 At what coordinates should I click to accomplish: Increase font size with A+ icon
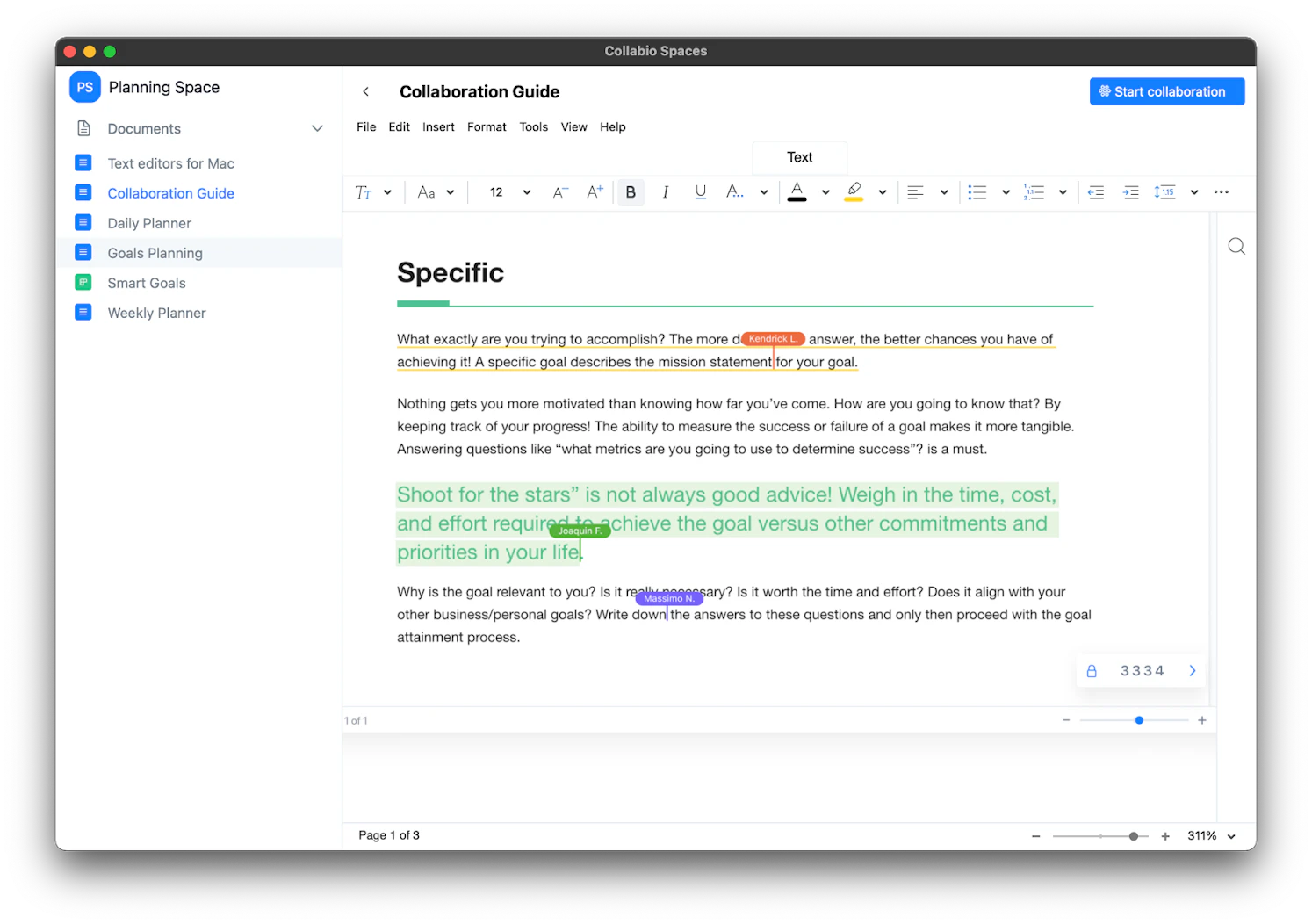tap(595, 191)
